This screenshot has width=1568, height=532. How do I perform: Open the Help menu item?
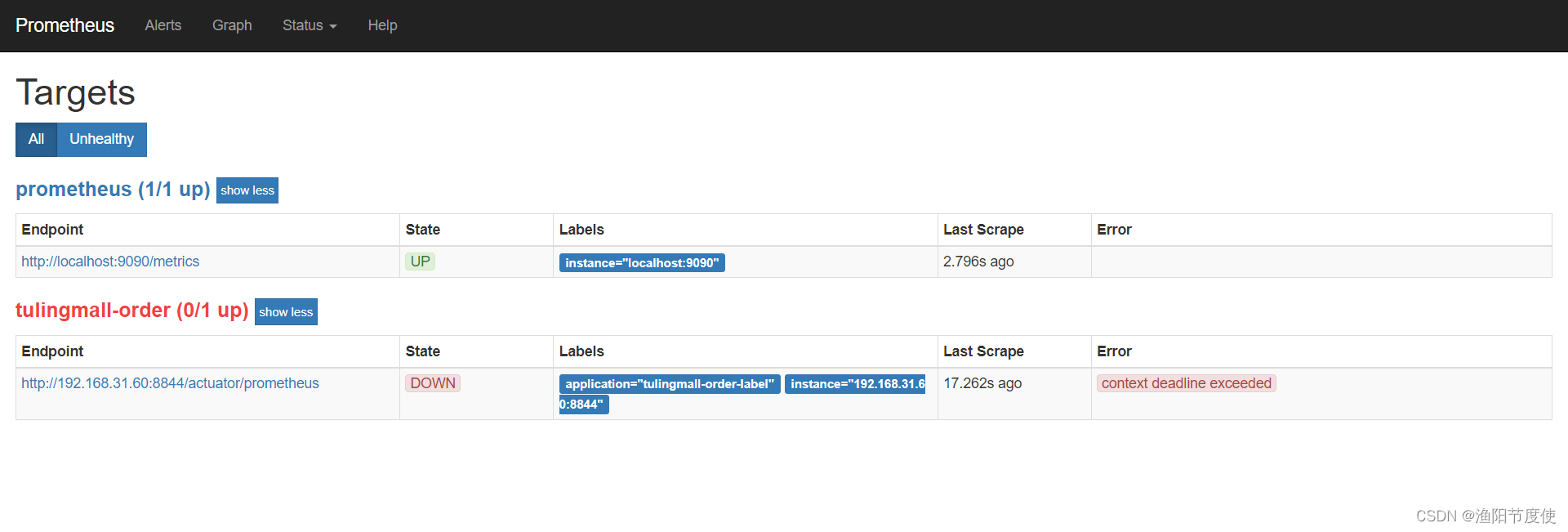pos(382,25)
